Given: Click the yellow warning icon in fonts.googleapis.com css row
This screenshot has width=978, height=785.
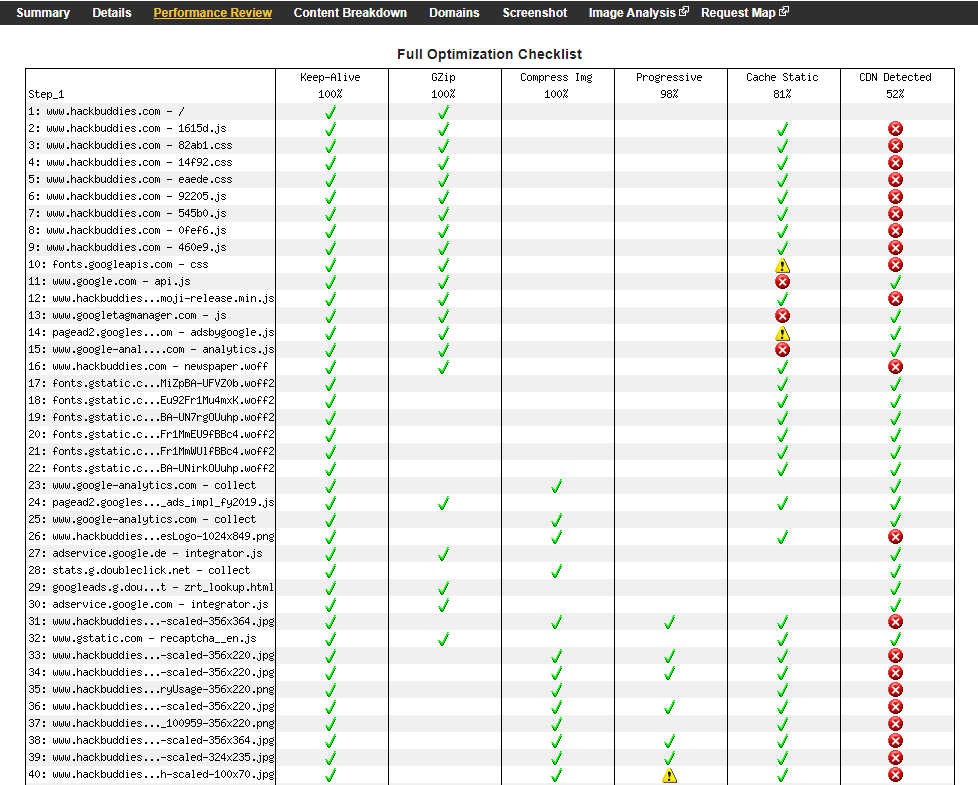Looking at the screenshot, I should 782,265.
